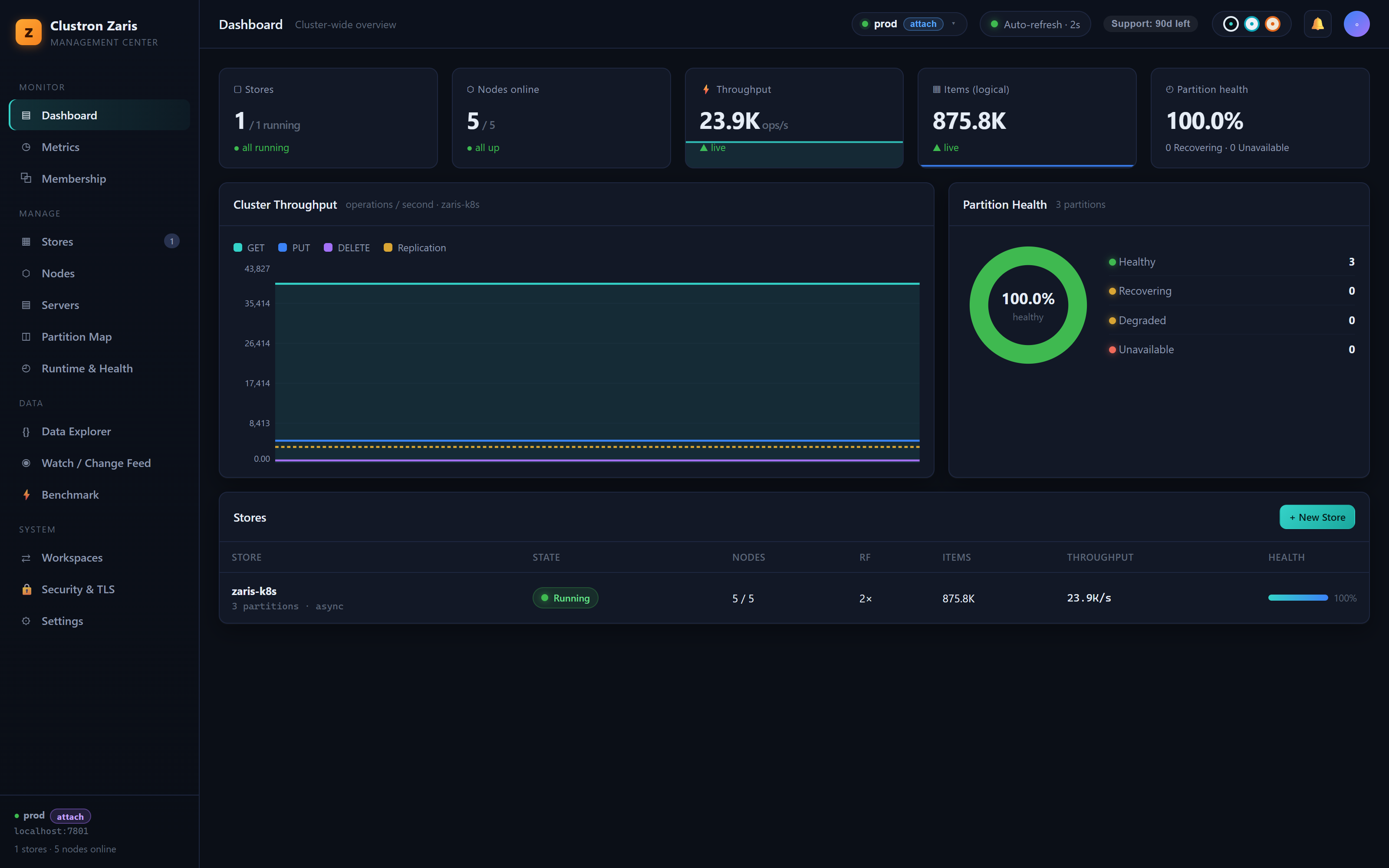The width and height of the screenshot is (1389, 868).
Task: Open notifications via the bell icon
Action: coord(1317,24)
